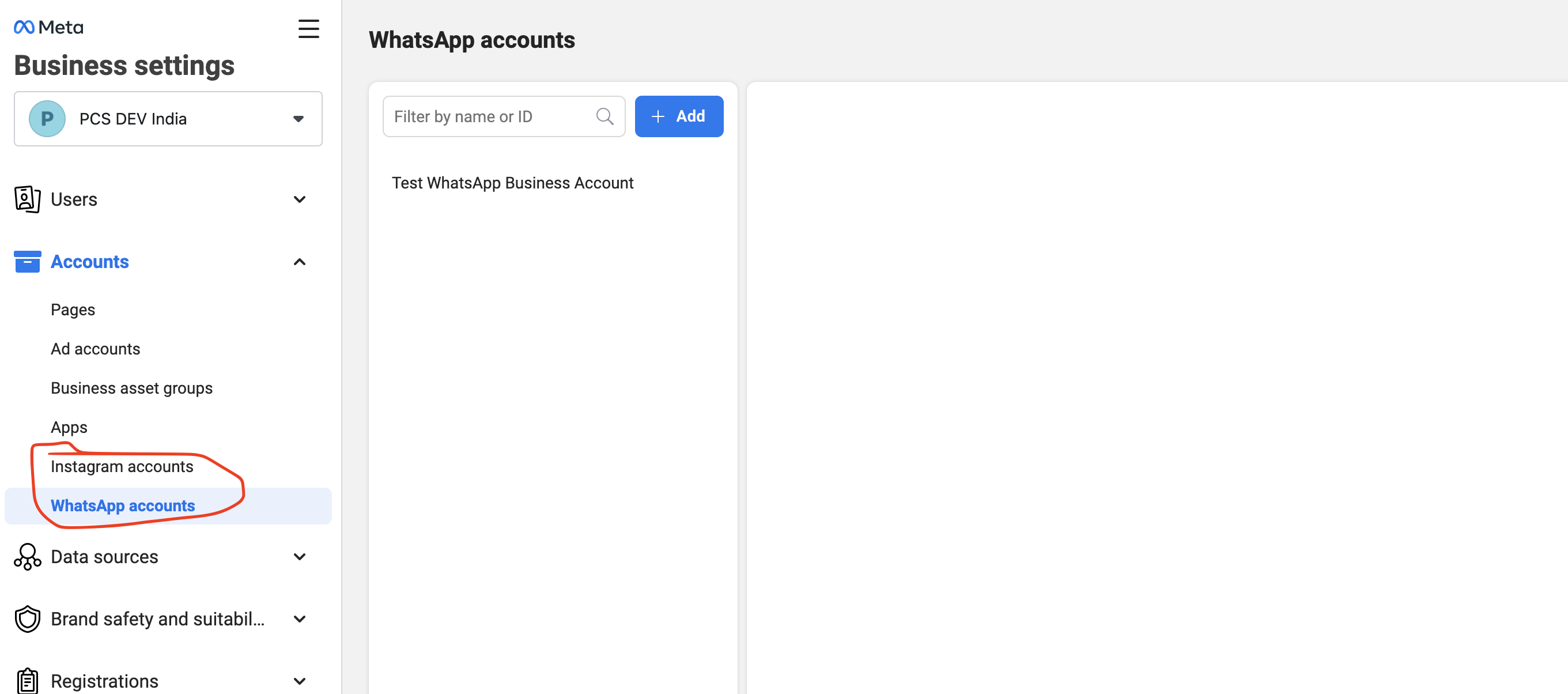Viewport: 1568px width, 694px height.
Task: Click the Brand safety shield icon
Action: (28, 618)
